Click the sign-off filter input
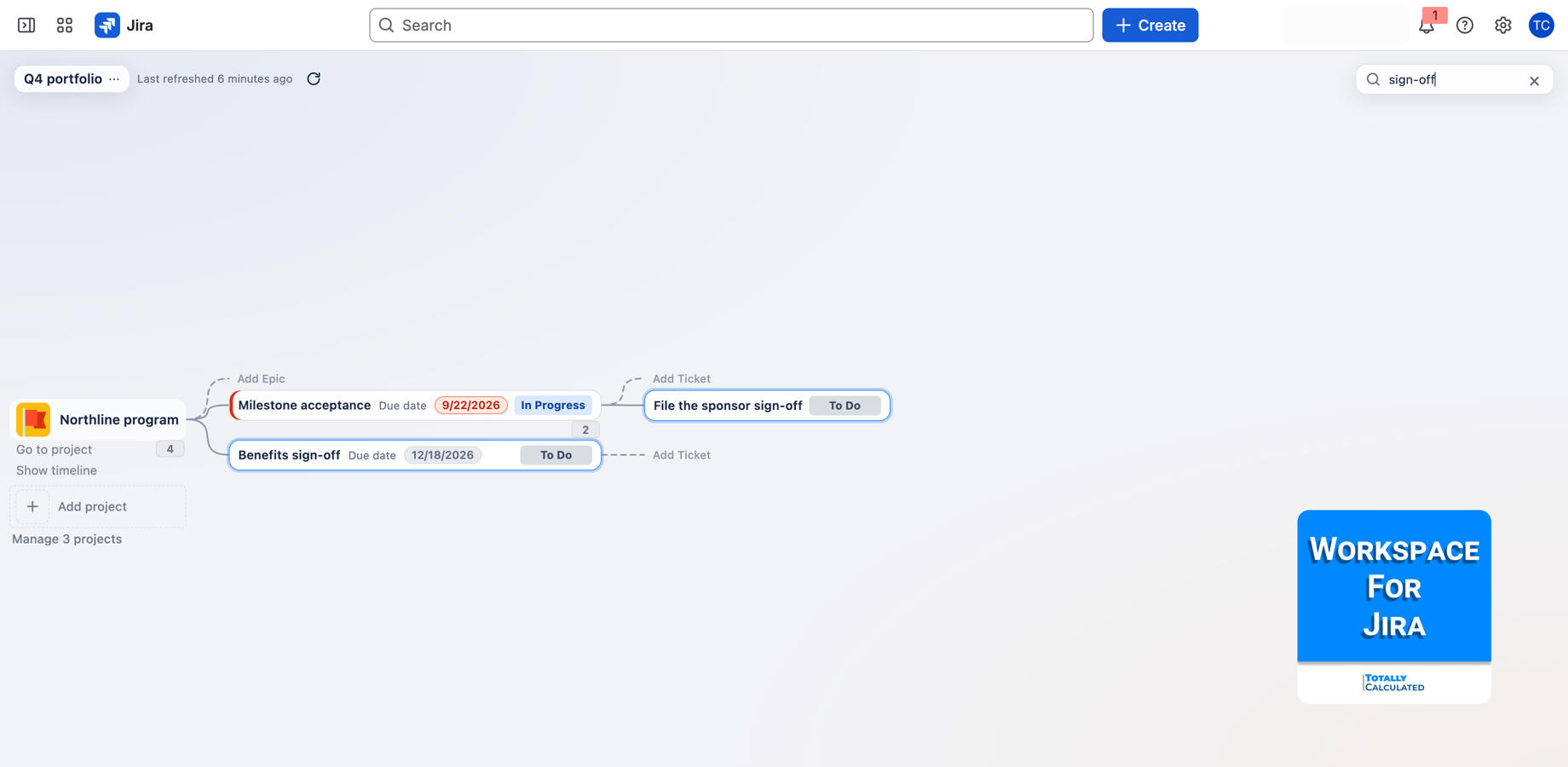Image resolution: width=1568 pixels, height=767 pixels. click(x=1453, y=79)
